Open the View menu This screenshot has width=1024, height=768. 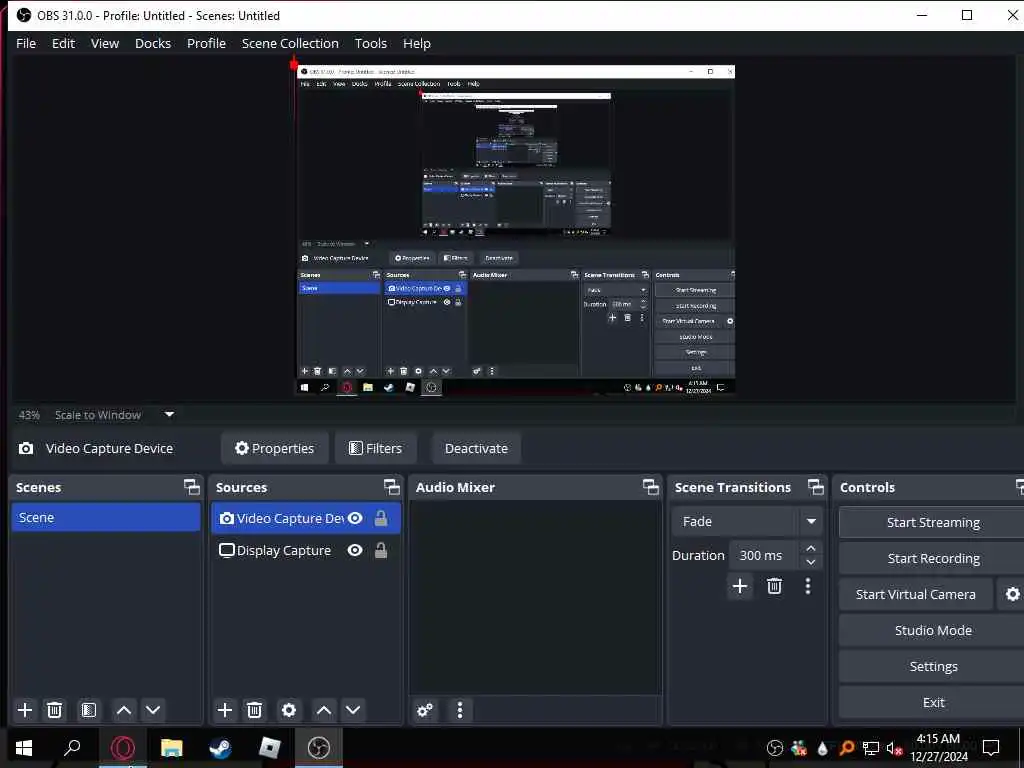point(104,43)
